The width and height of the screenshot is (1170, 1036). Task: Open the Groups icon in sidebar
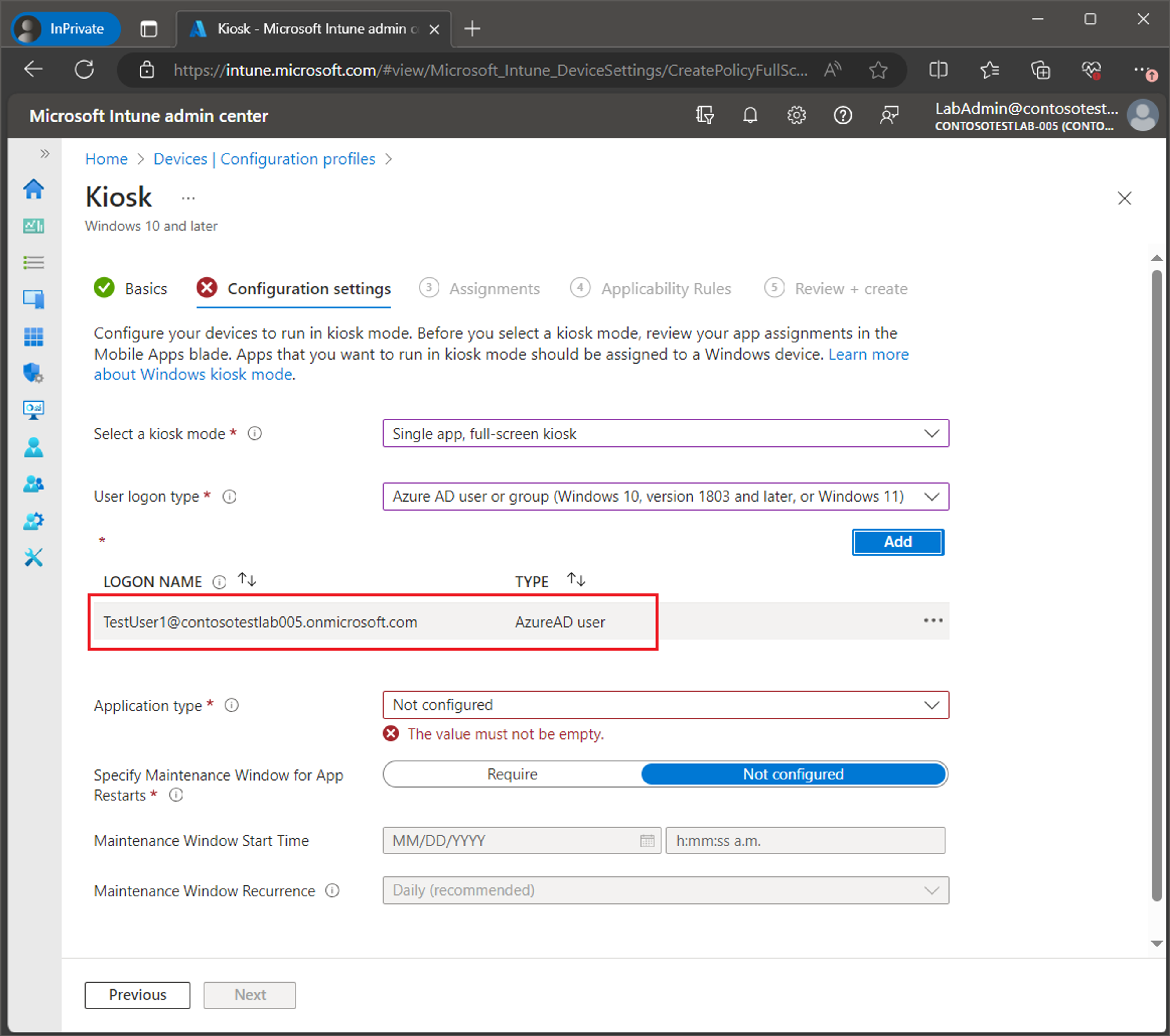point(34,484)
